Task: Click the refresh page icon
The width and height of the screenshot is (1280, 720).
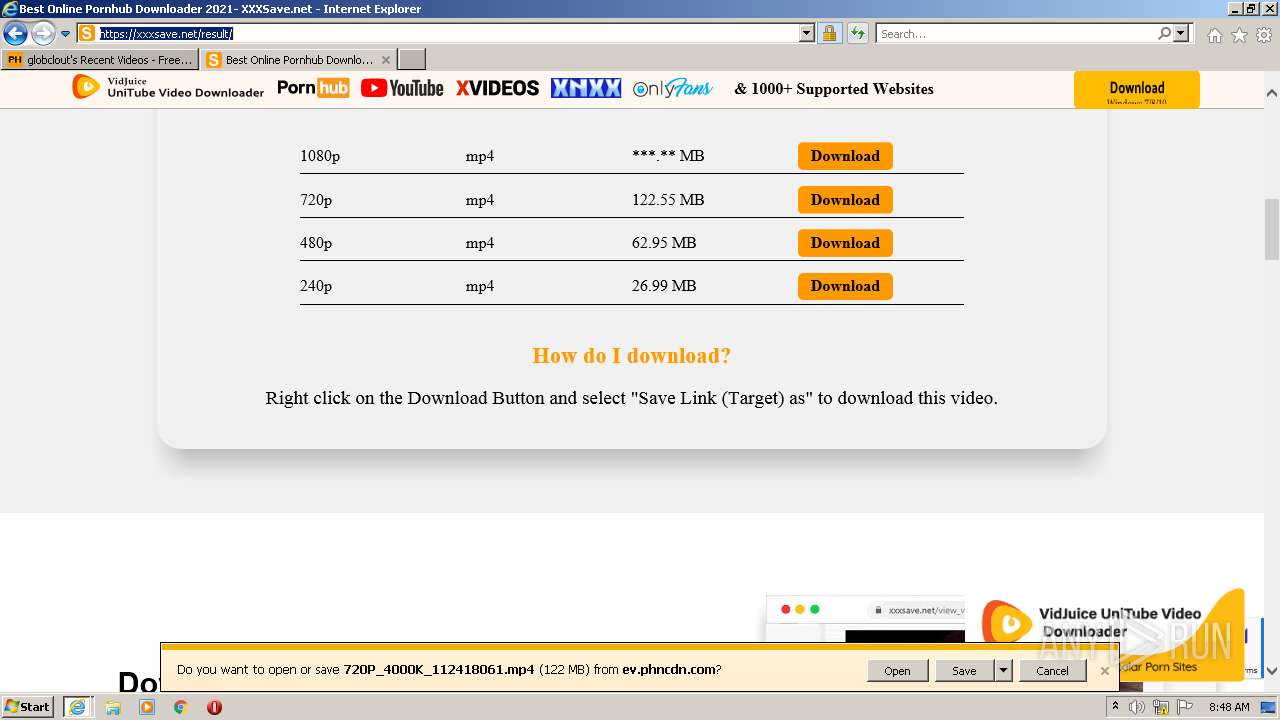Action: click(858, 33)
